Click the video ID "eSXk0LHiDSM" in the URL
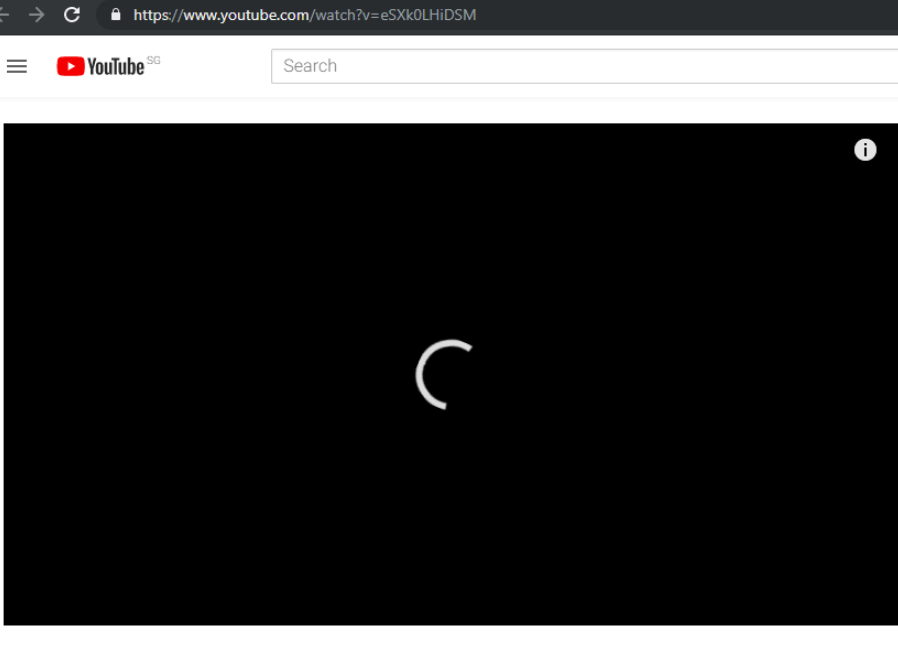Viewport: 898px width, 647px height. 428,15
